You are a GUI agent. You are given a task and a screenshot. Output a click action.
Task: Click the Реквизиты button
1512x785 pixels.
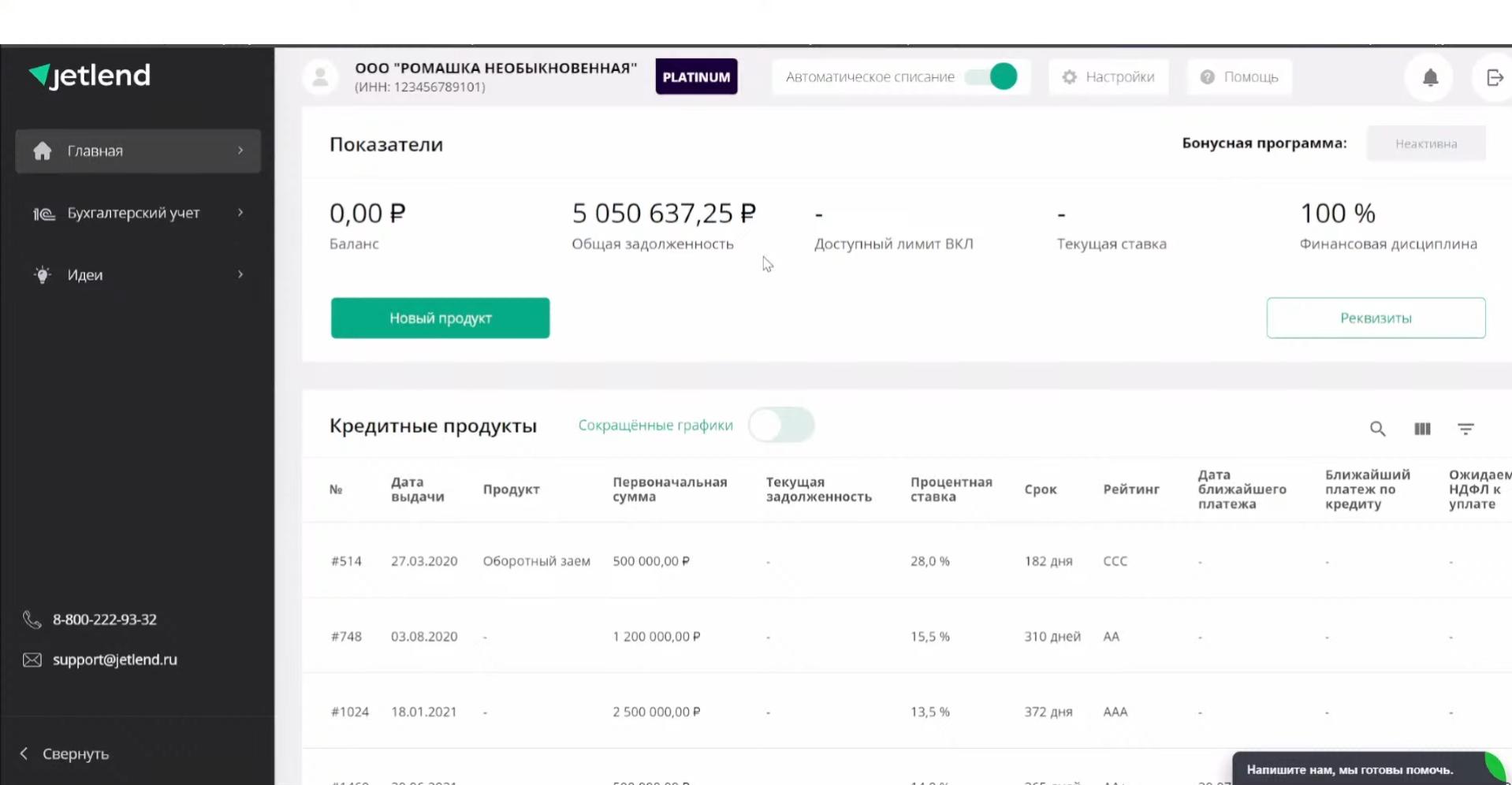[1376, 318]
